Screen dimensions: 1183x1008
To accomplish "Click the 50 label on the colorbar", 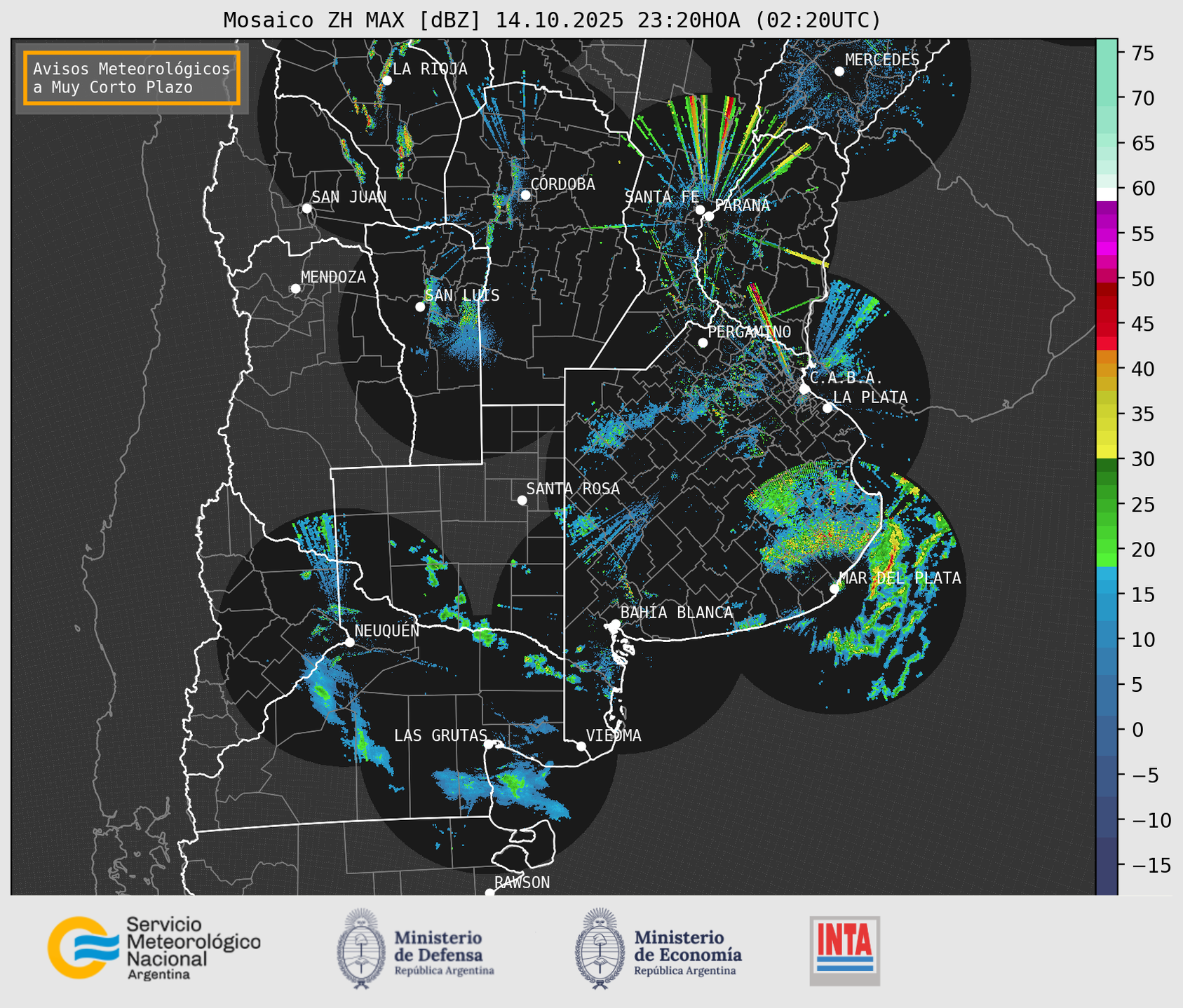I will pos(1143,279).
